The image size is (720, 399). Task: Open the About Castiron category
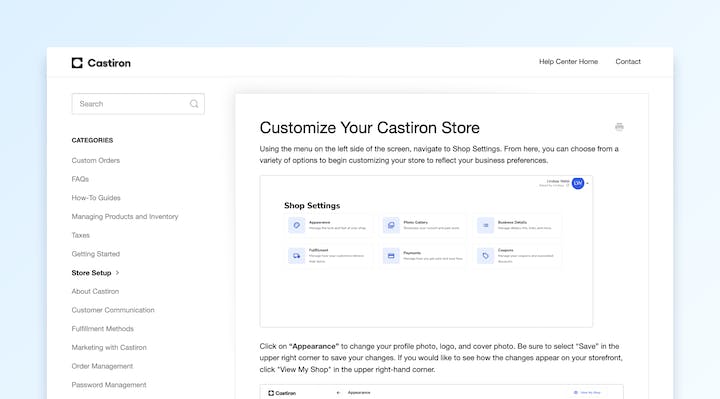pos(95,291)
